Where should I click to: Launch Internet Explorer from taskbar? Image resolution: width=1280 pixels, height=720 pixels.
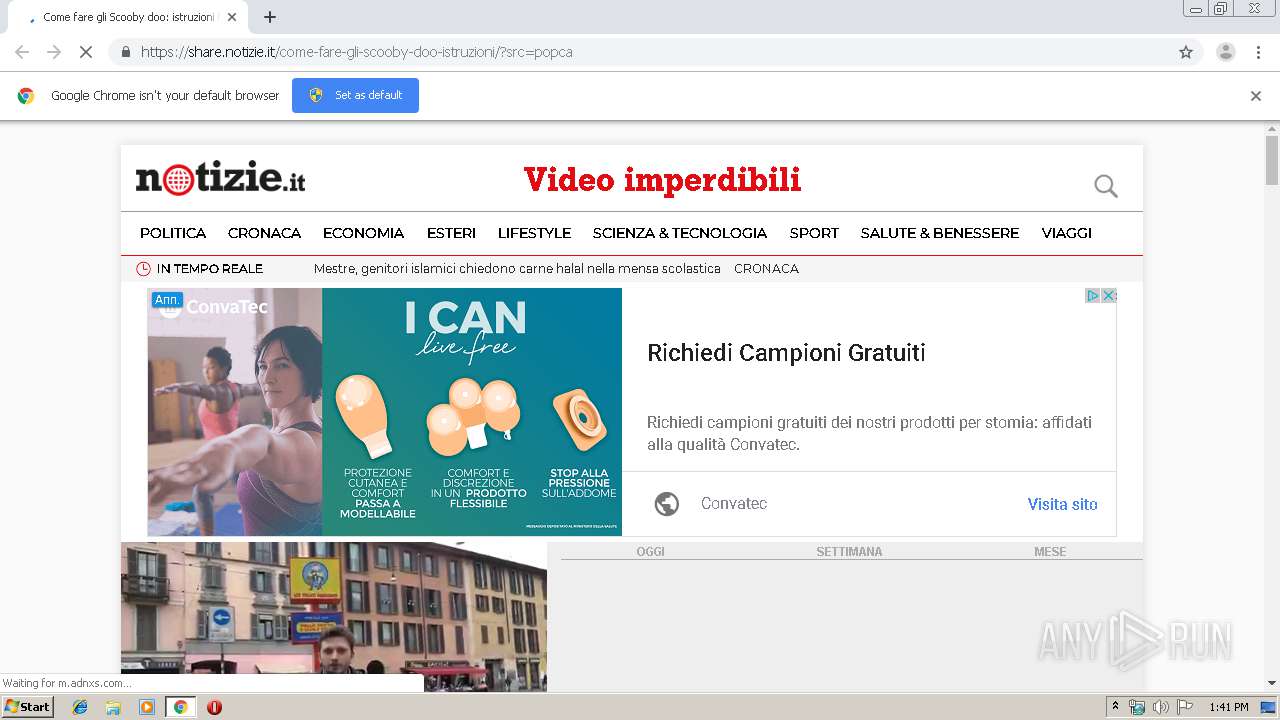(80, 707)
